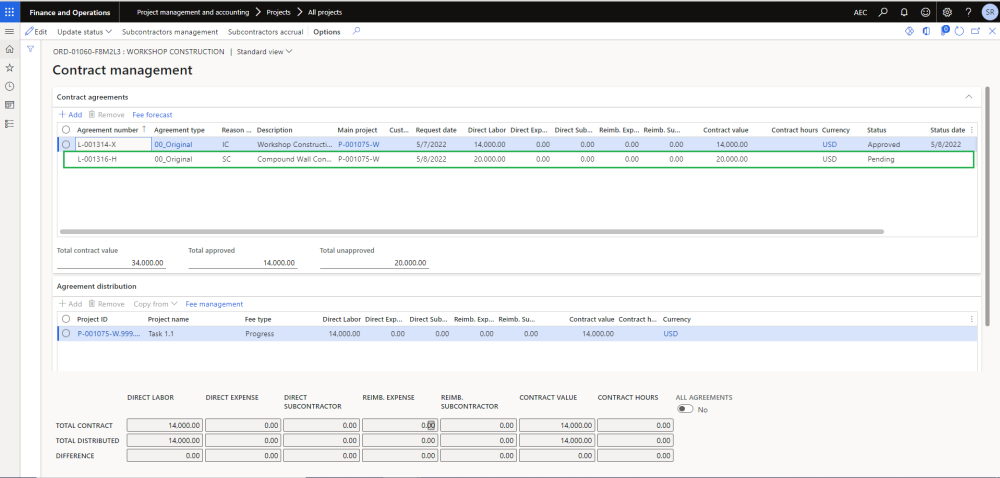Select the Task 1.1 distribution row radio
This screenshot has height=478, width=1000.
point(66,334)
